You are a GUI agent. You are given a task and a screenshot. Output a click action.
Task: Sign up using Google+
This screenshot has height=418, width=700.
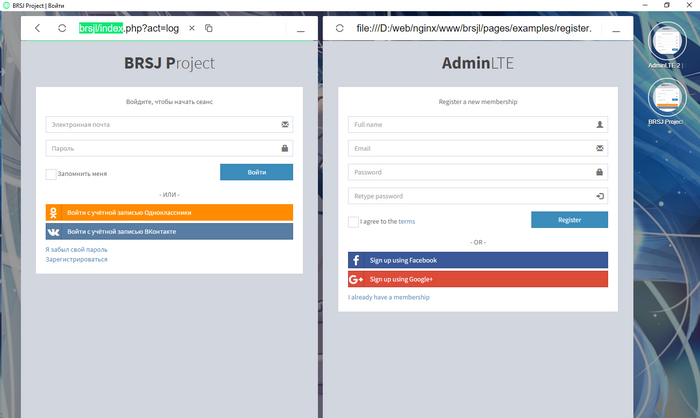(x=478, y=279)
